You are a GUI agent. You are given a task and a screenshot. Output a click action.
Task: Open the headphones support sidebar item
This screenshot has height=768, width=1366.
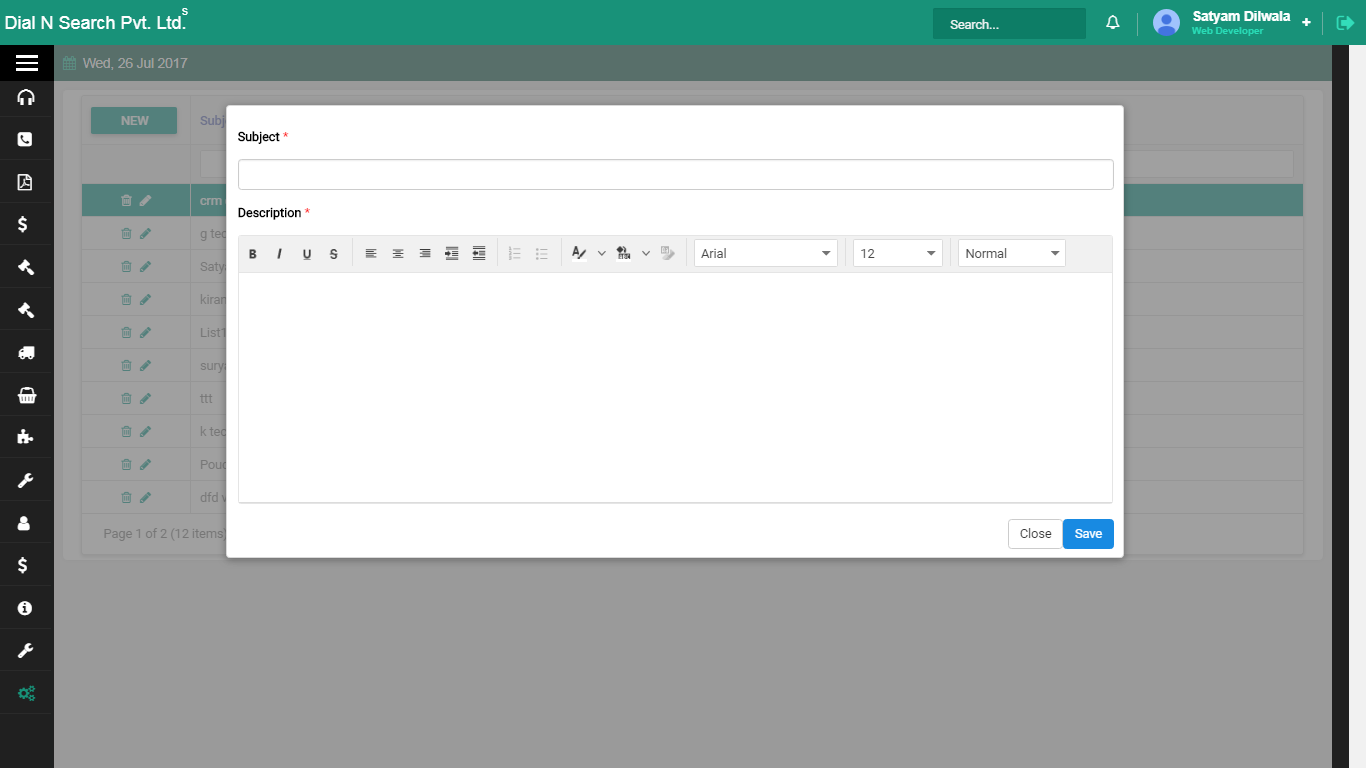26,97
